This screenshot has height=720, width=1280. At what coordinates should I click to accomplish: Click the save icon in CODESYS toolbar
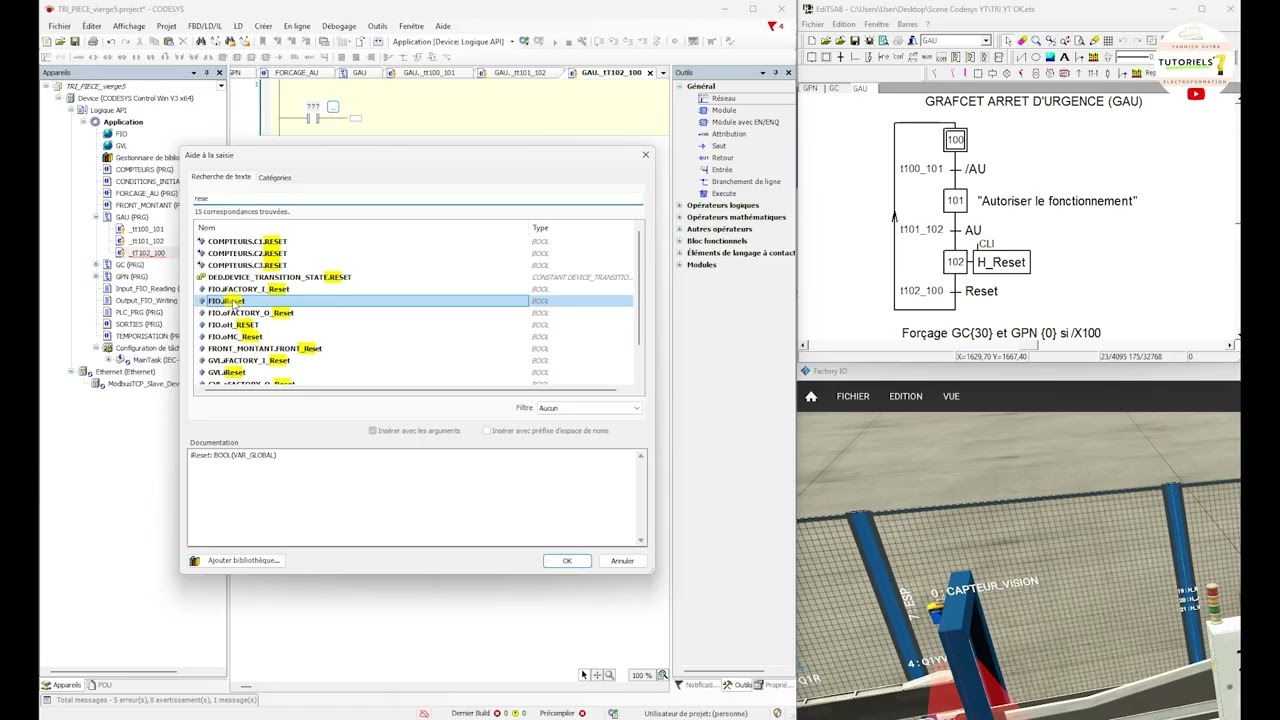click(x=75, y=42)
